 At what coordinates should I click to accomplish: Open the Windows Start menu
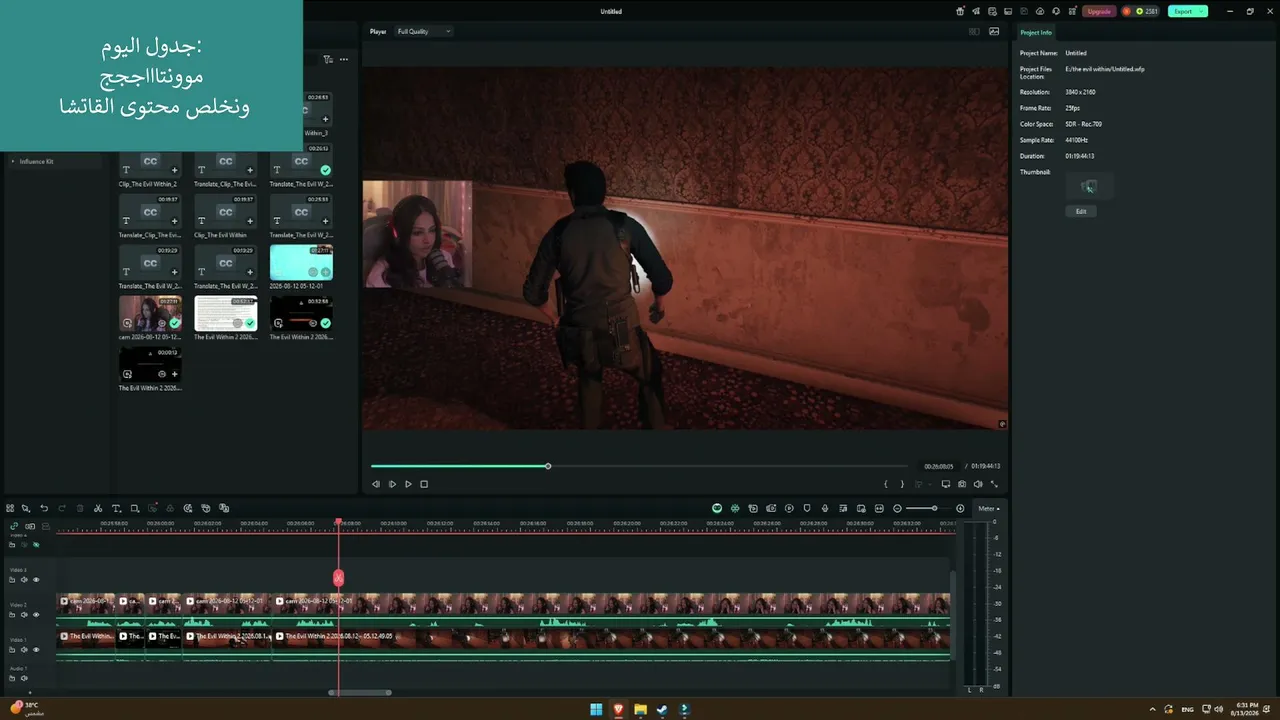tap(596, 710)
